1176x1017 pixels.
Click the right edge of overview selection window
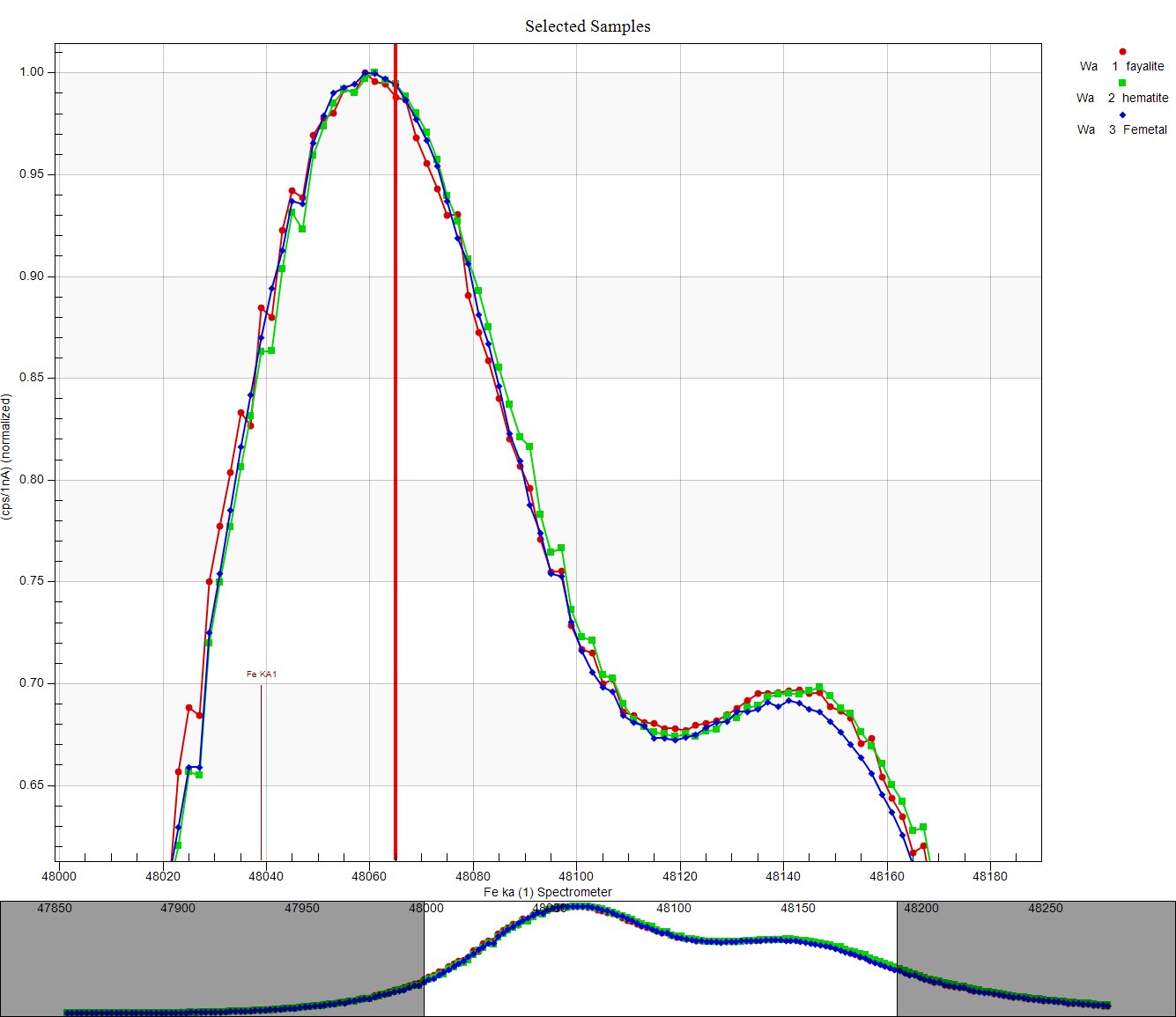coord(897,958)
